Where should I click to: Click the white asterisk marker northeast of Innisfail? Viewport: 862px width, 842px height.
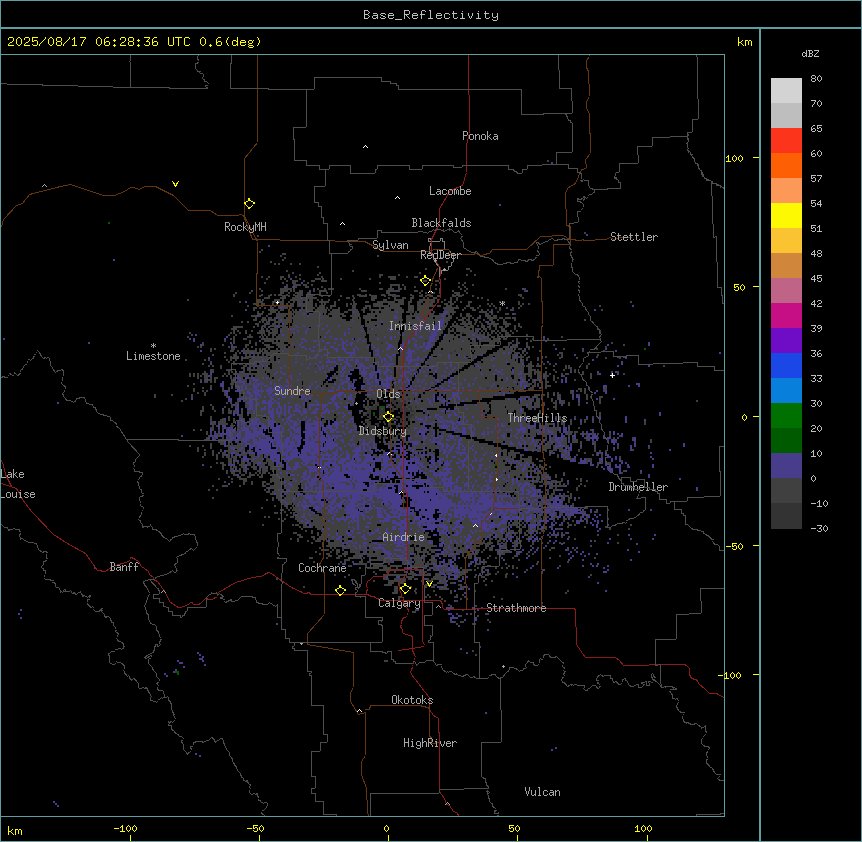point(502,303)
